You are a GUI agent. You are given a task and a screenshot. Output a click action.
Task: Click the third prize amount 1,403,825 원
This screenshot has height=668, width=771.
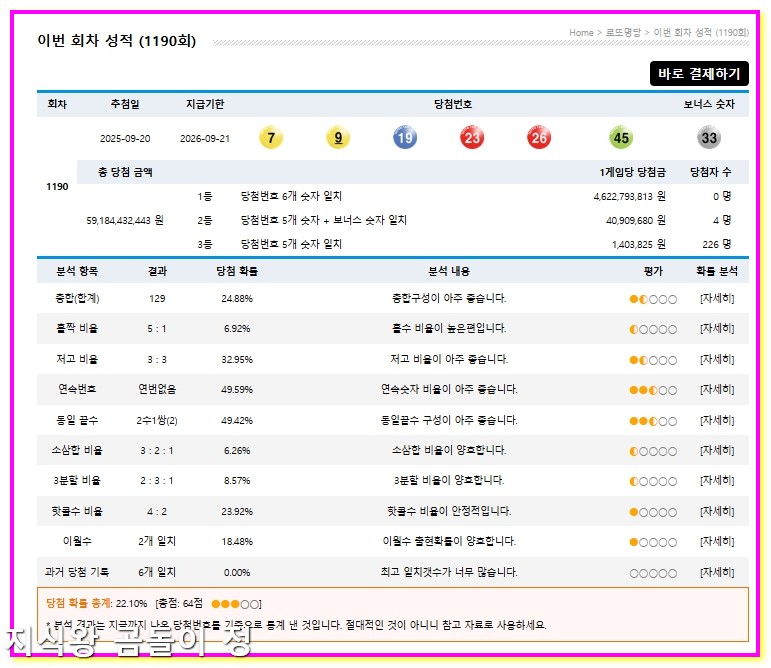click(639, 244)
